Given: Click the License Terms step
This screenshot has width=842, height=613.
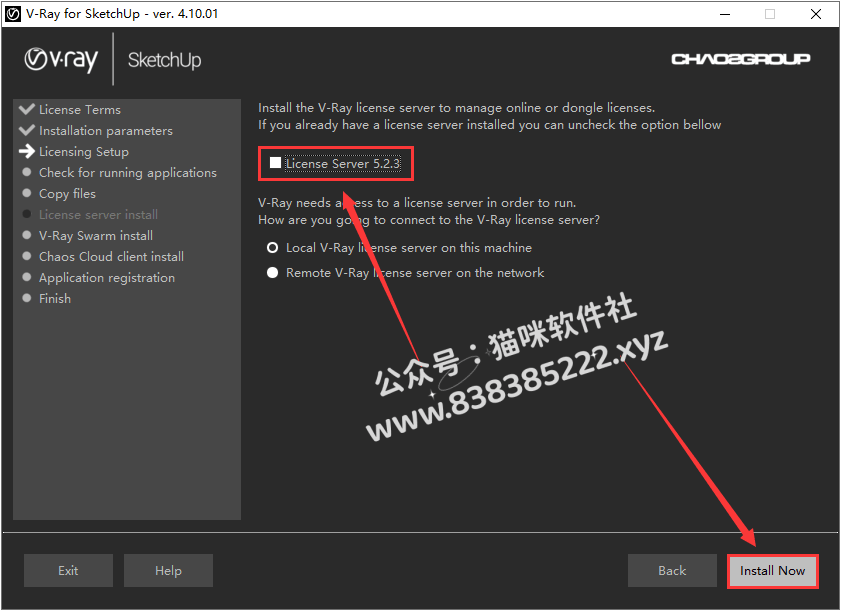Looking at the screenshot, I should coord(80,110).
